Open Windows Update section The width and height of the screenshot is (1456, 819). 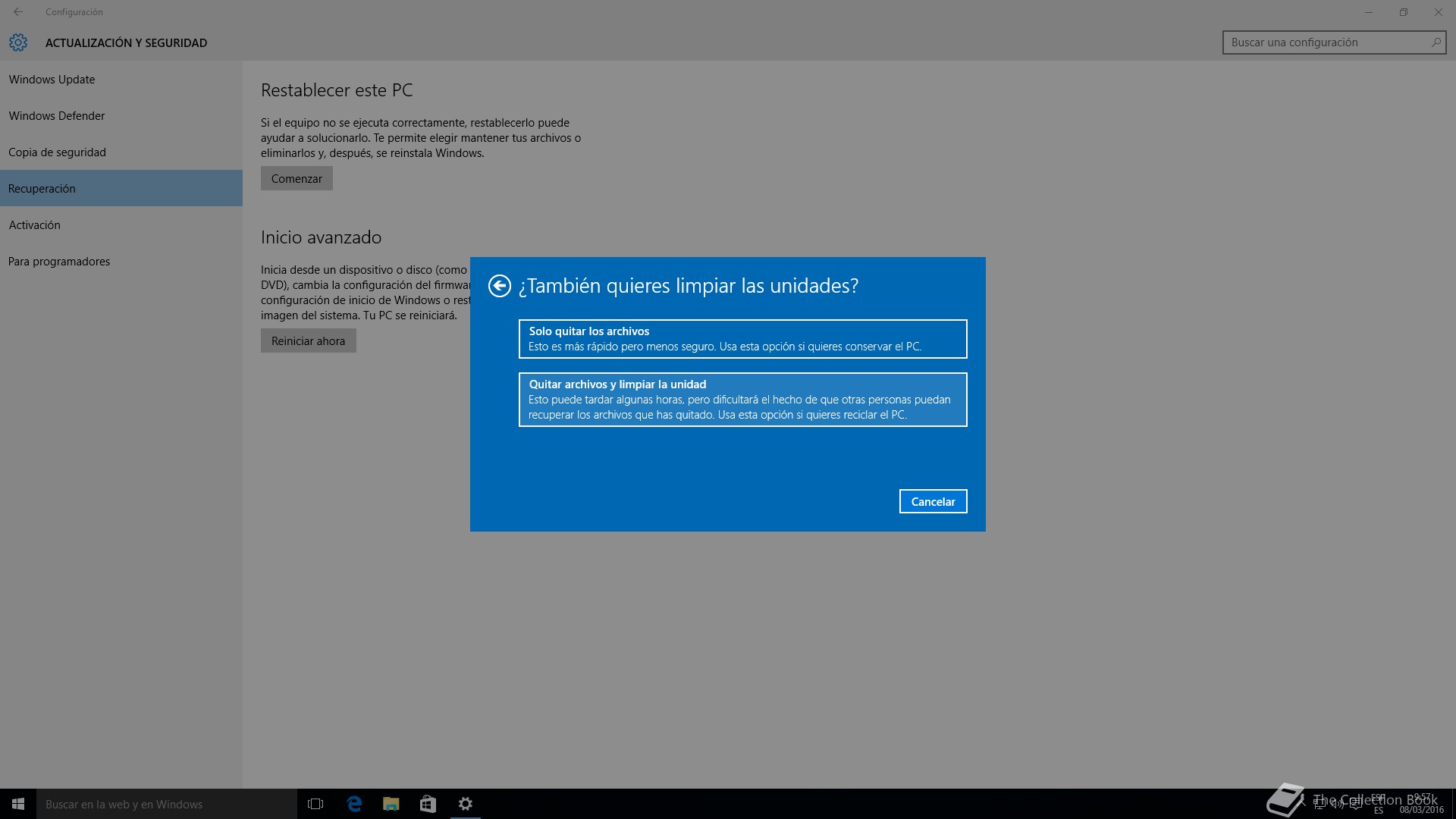click(52, 80)
